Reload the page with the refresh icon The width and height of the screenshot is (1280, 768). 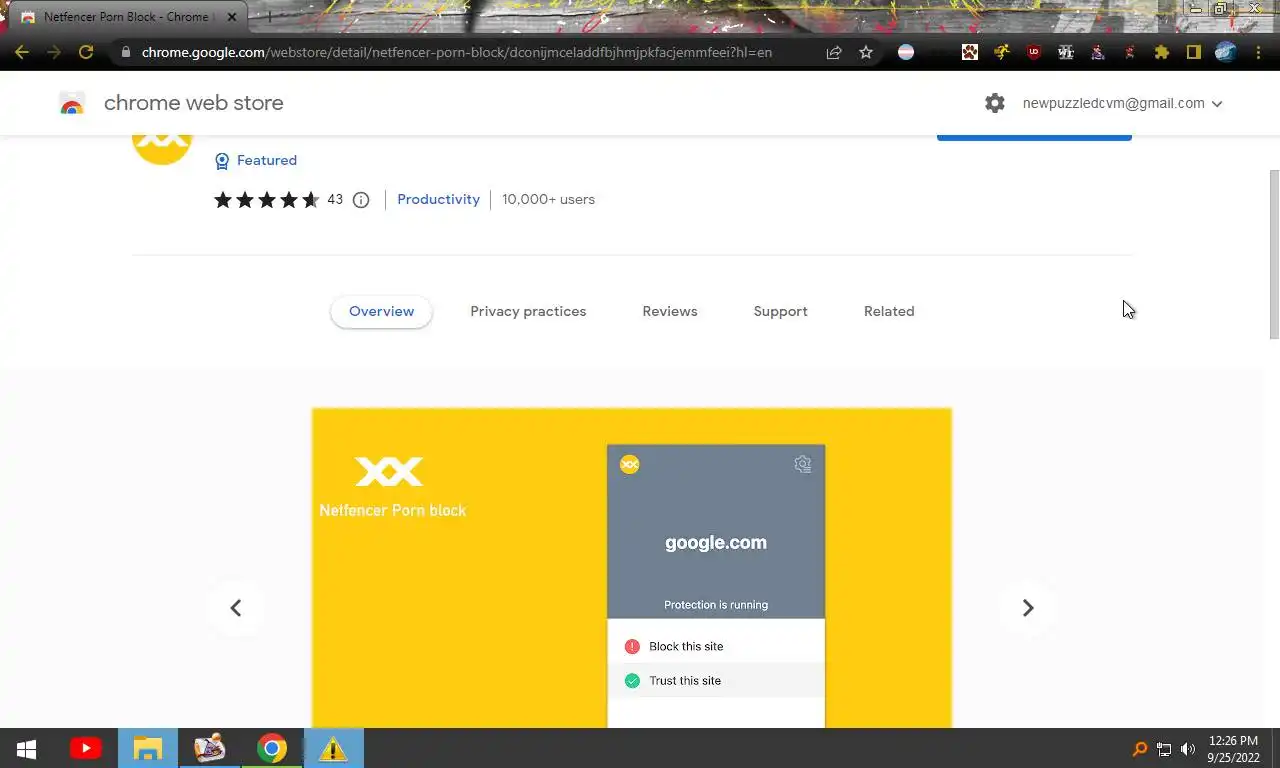[86, 52]
